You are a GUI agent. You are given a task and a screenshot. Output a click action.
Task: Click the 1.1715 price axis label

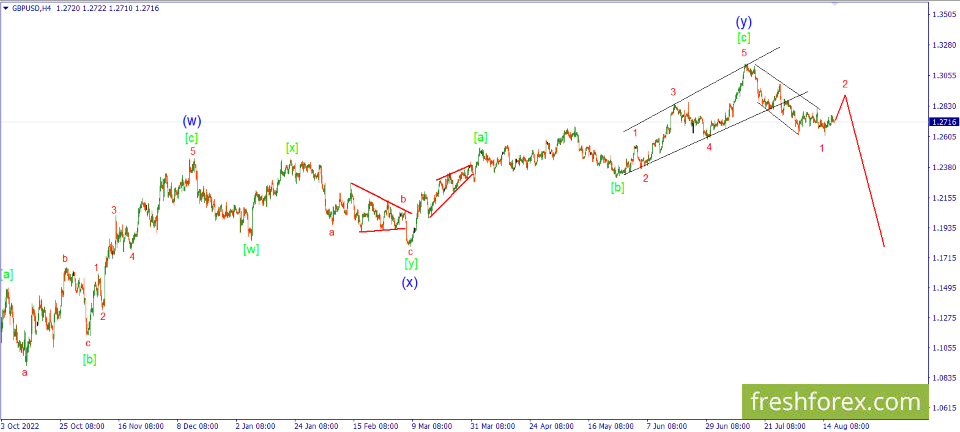tap(943, 258)
